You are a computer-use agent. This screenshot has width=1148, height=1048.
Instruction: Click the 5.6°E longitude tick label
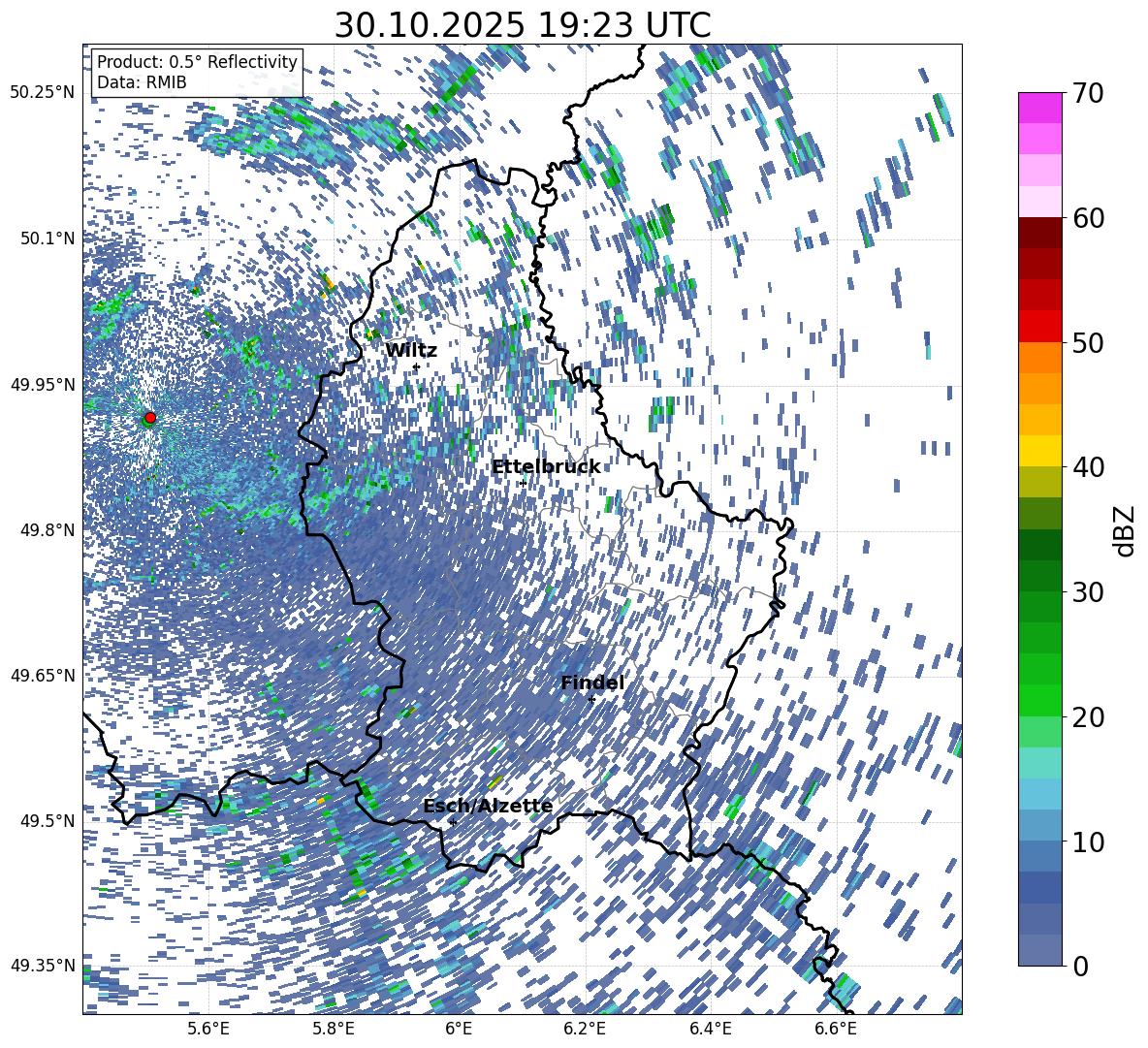tap(209, 1030)
